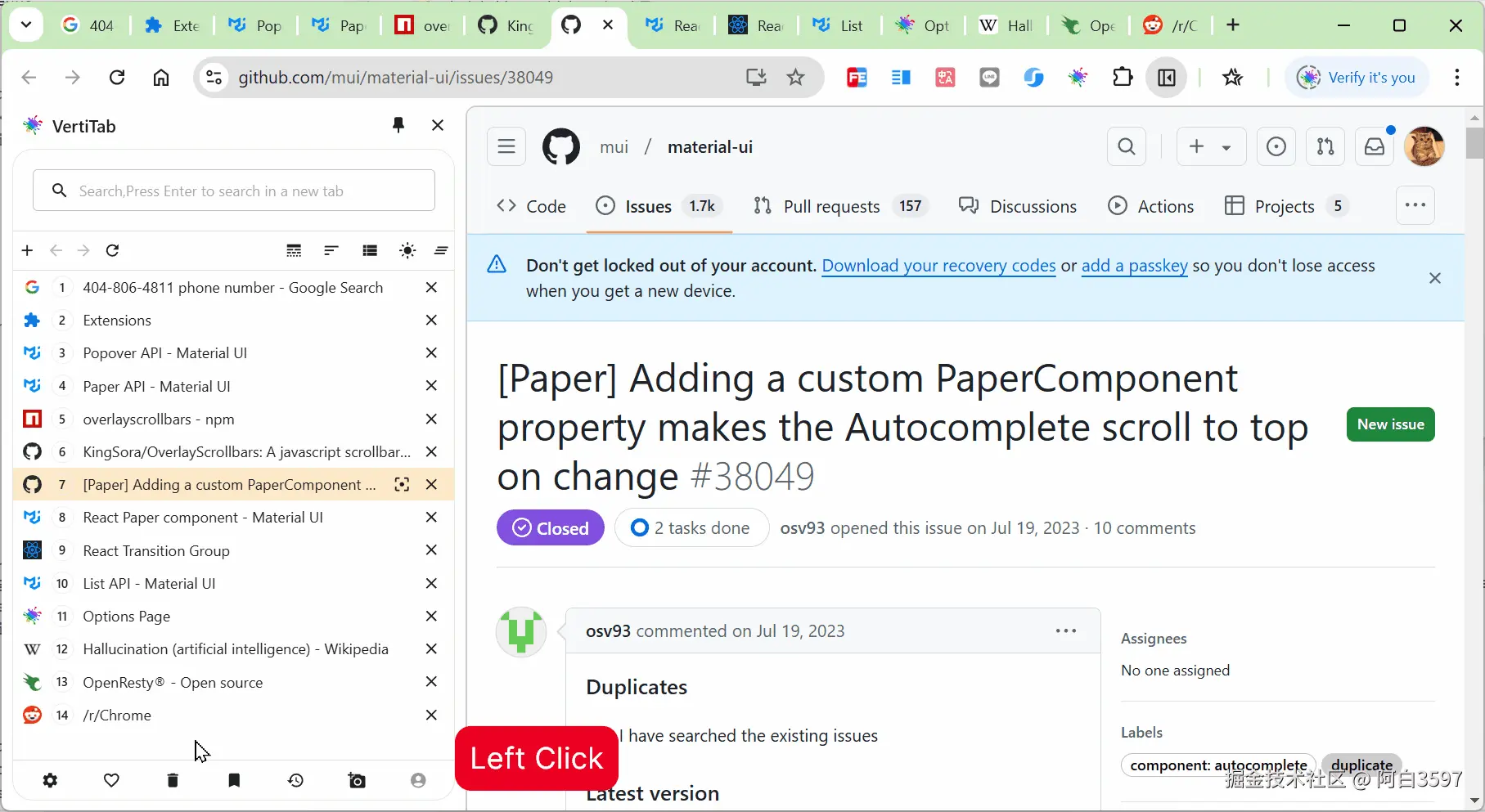
Task: Open GitHub hamburger navigation menu
Action: (x=506, y=146)
